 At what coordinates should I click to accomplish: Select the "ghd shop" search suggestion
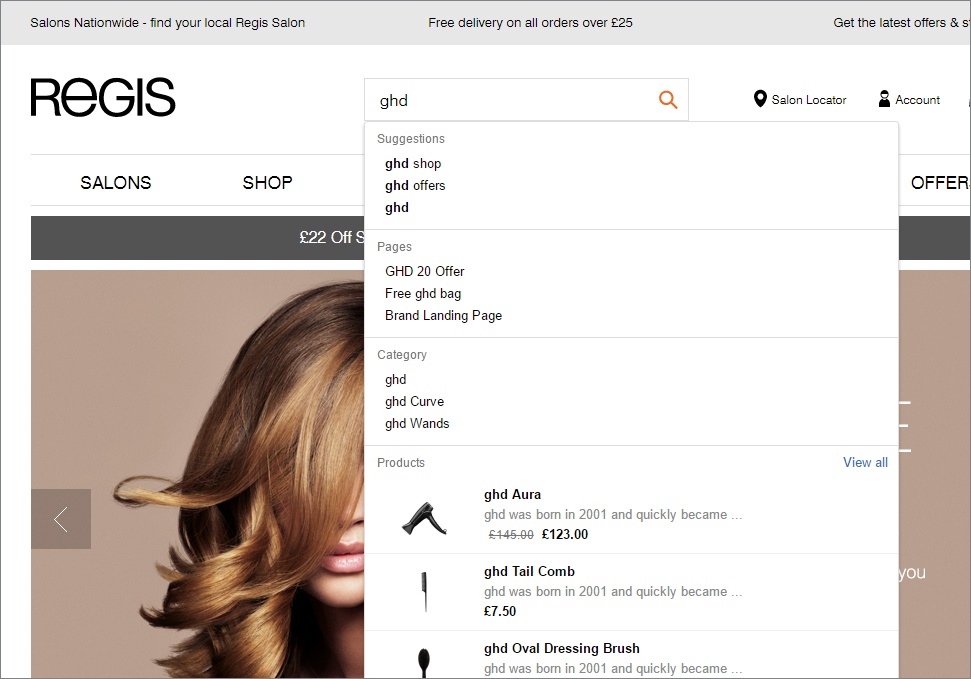click(413, 163)
